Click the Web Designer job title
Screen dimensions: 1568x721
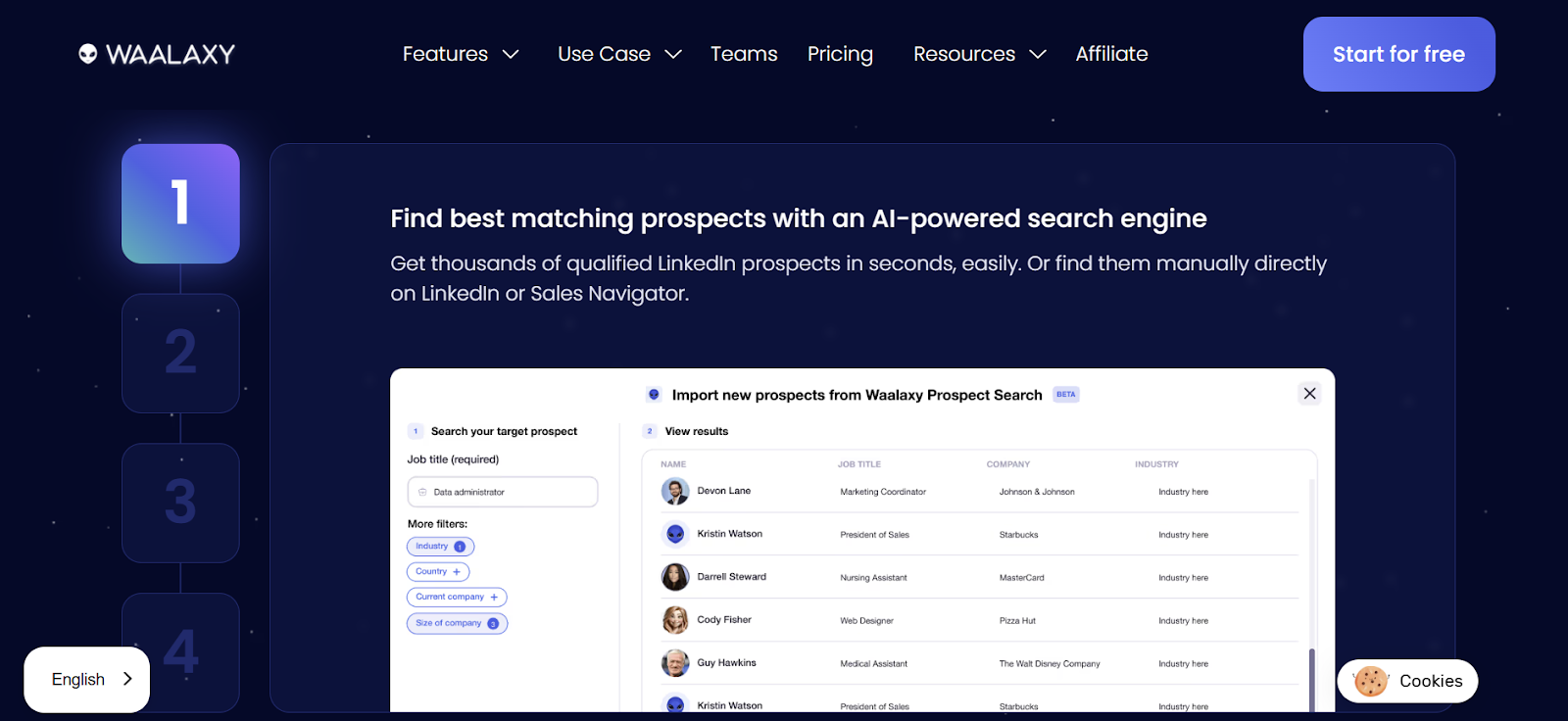point(866,621)
